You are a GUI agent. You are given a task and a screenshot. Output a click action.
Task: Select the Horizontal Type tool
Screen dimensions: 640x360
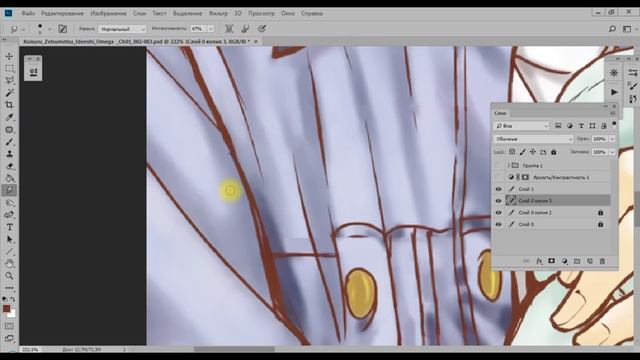tap(9, 227)
